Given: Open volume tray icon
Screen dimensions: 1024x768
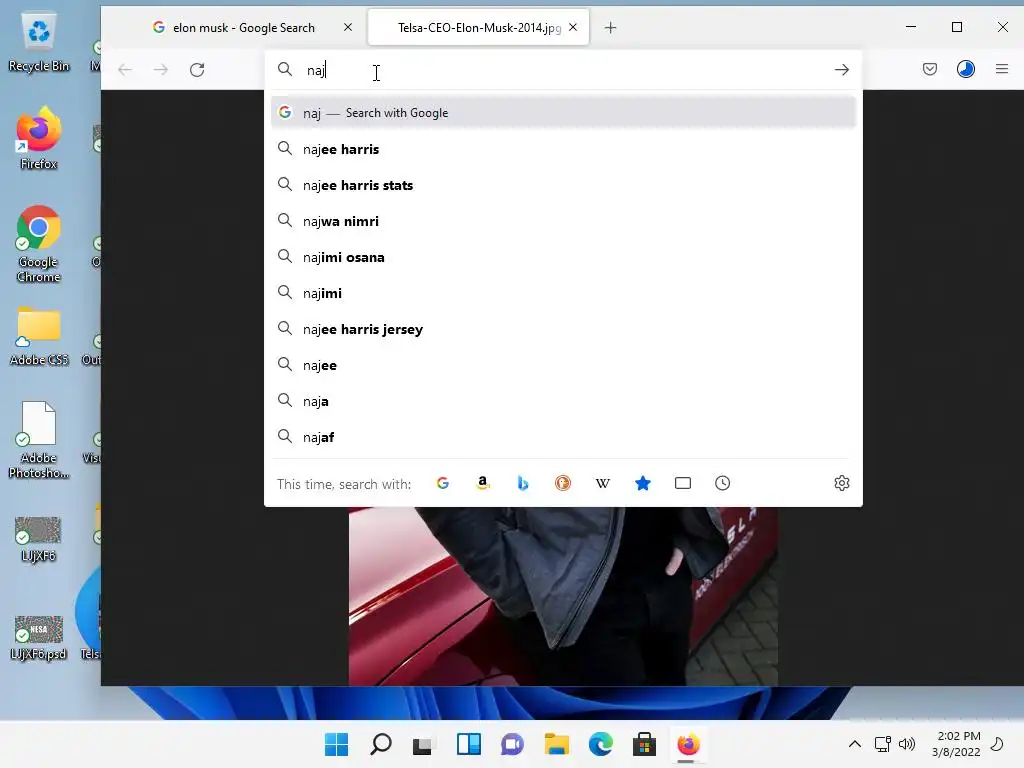Looking at the screenshot, I should [907, 744].
